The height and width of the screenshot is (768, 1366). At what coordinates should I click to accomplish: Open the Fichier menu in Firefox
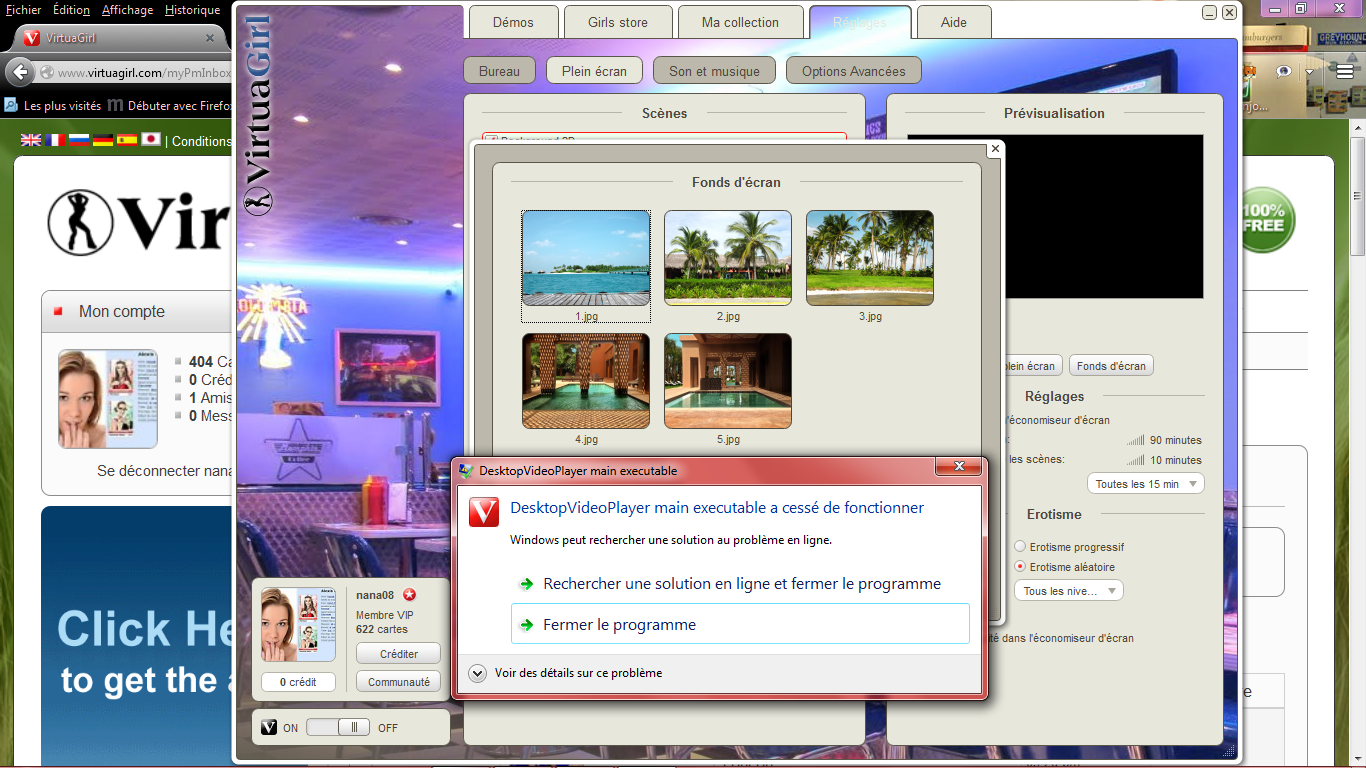click(24, 10)
